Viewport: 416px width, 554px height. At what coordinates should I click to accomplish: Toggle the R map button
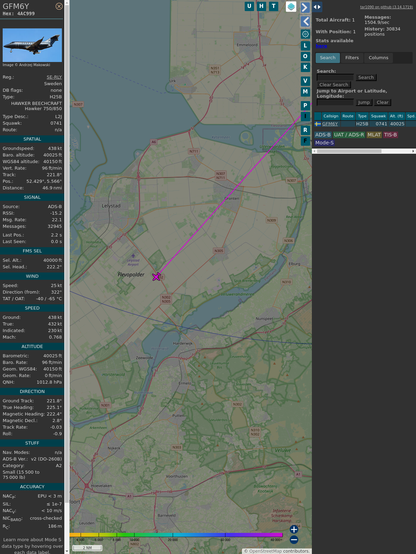click(x=305, y=130)
